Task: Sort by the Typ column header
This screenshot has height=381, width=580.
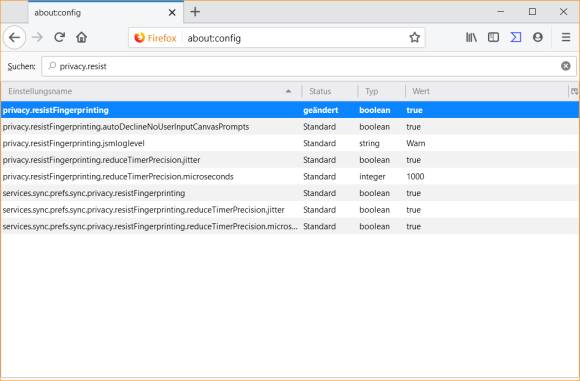Action: click(381, 91)
